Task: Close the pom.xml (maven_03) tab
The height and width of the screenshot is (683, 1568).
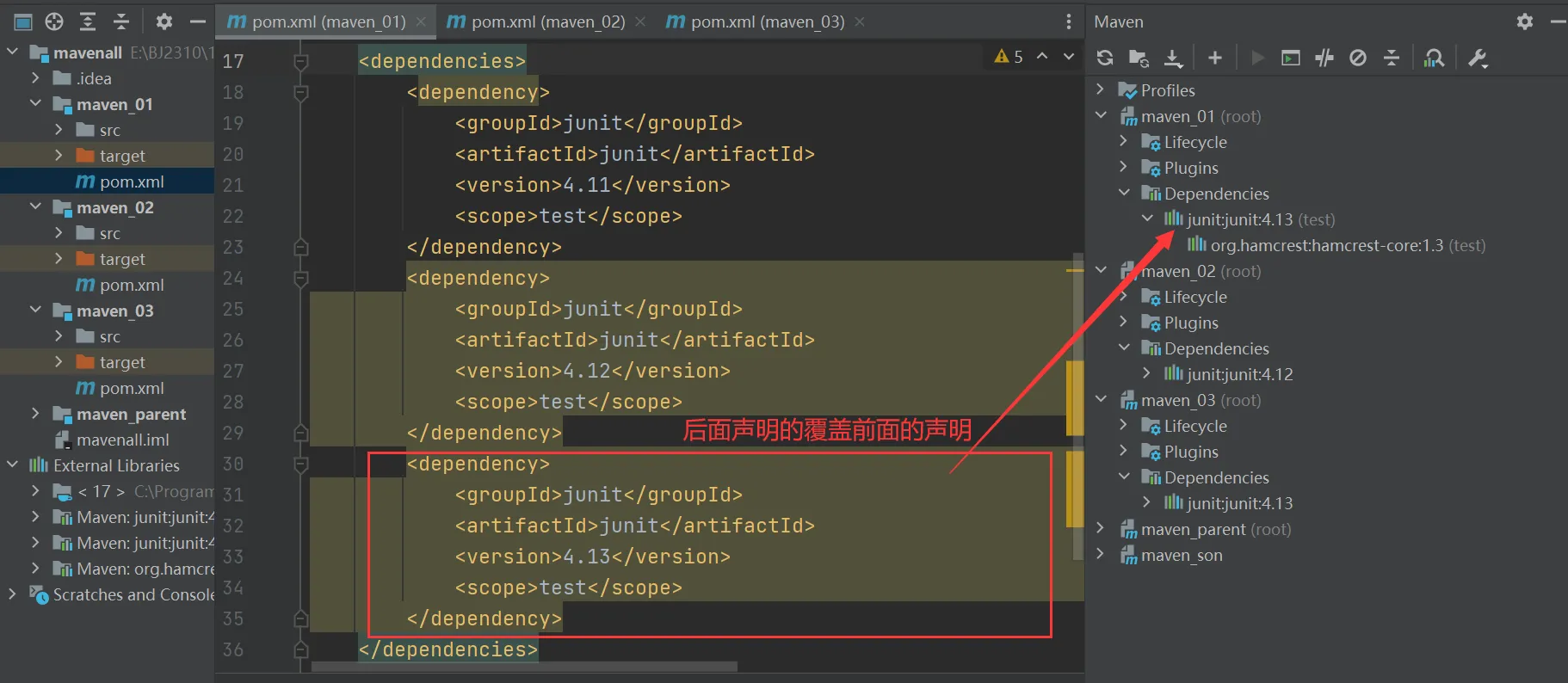Action: coord(860,22)
